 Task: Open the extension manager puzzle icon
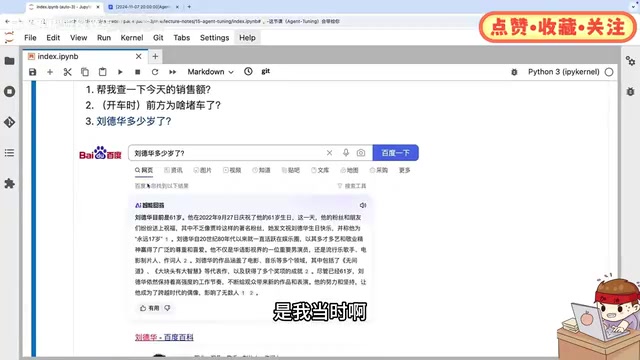[x=9, y=184]
